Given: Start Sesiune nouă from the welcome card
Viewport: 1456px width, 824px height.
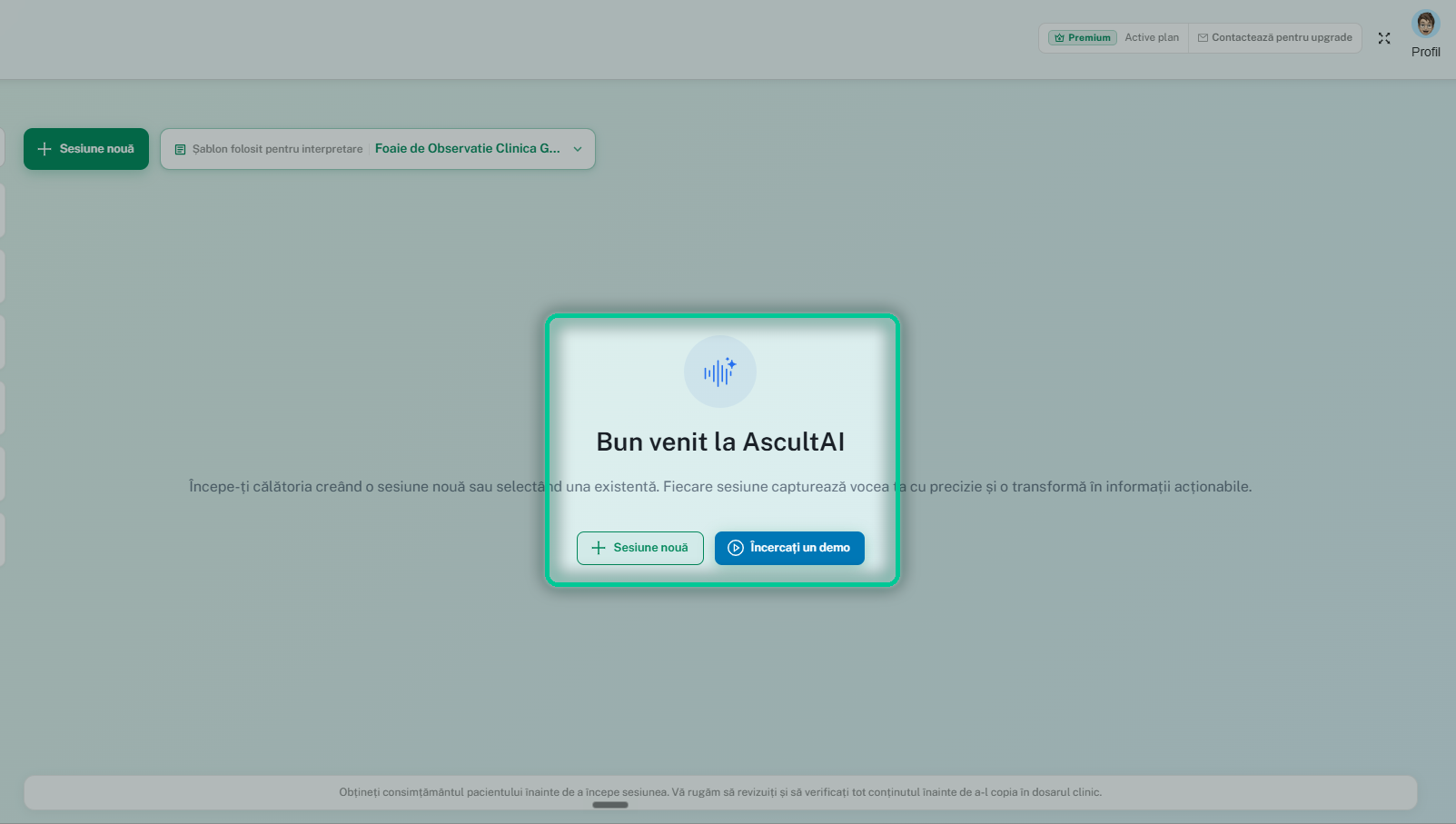Looking at the screenshot, I should point(640,548).
